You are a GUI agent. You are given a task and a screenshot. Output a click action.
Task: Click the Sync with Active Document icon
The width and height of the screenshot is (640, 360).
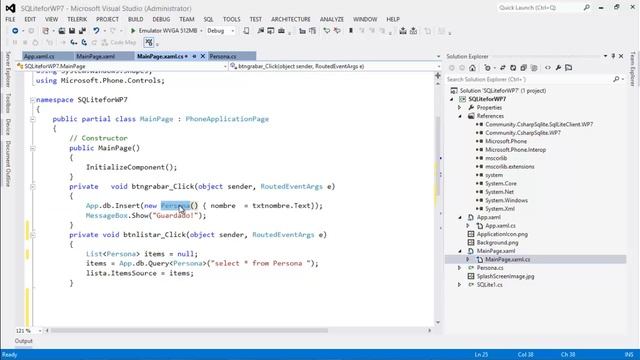[502, 68]
